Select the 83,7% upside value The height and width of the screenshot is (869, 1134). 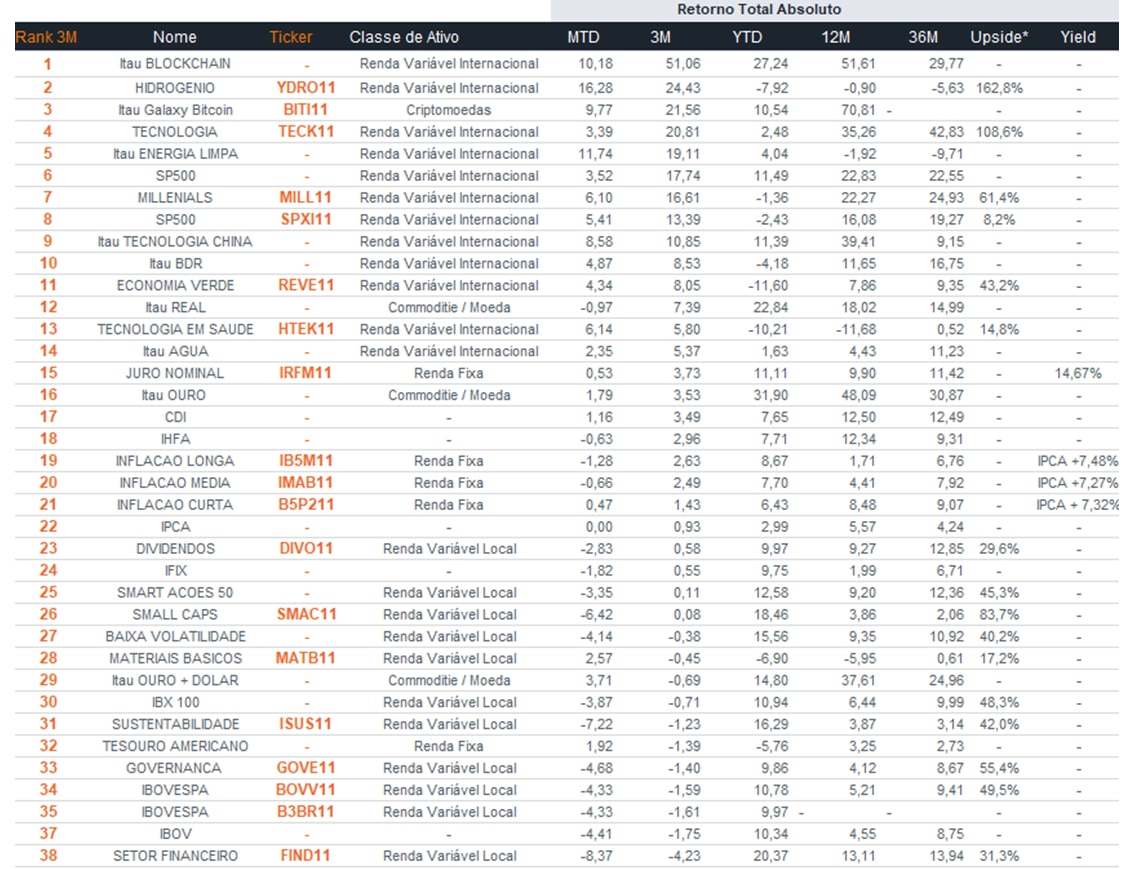pos(999,614)
